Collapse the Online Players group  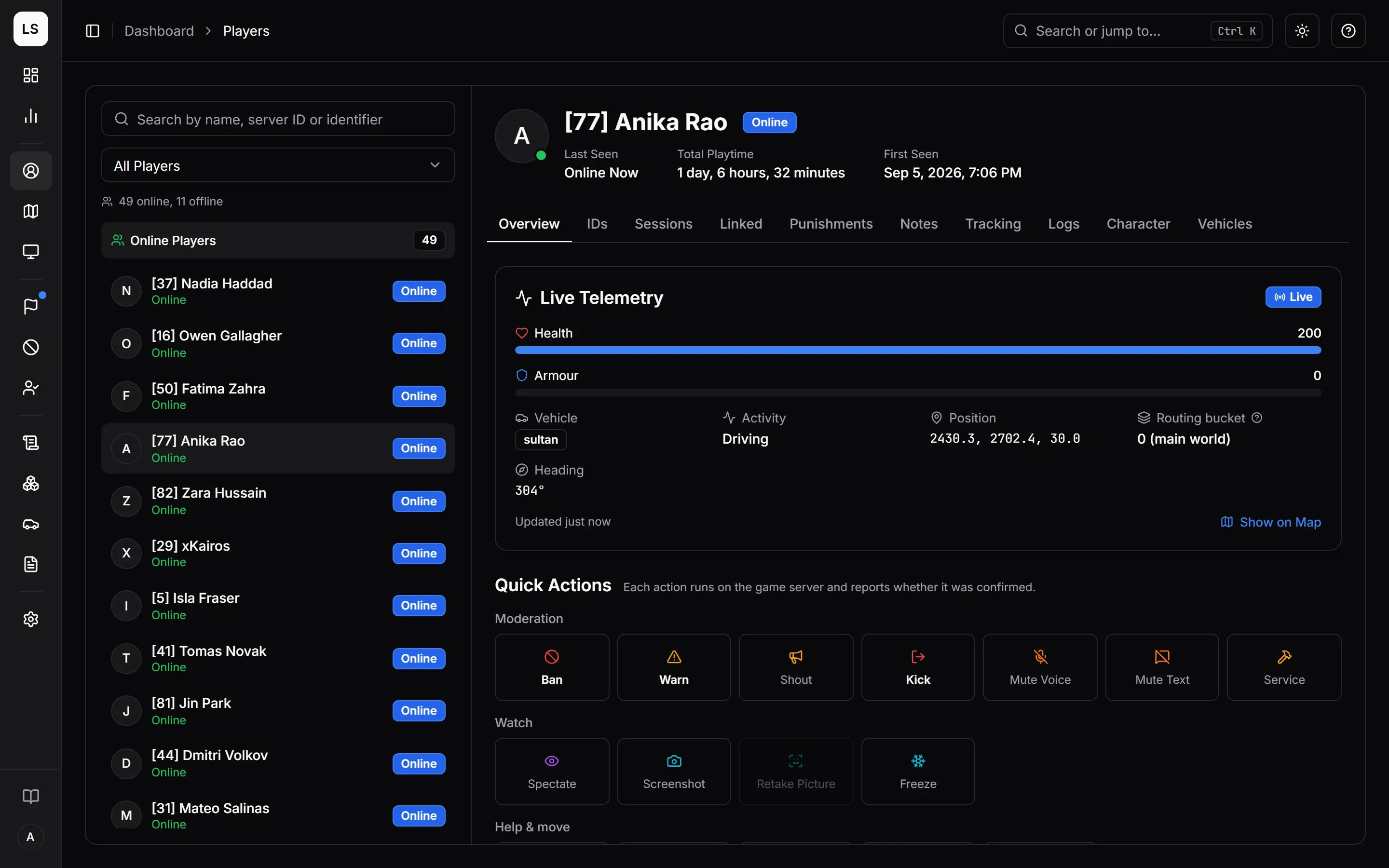[278, 240]
